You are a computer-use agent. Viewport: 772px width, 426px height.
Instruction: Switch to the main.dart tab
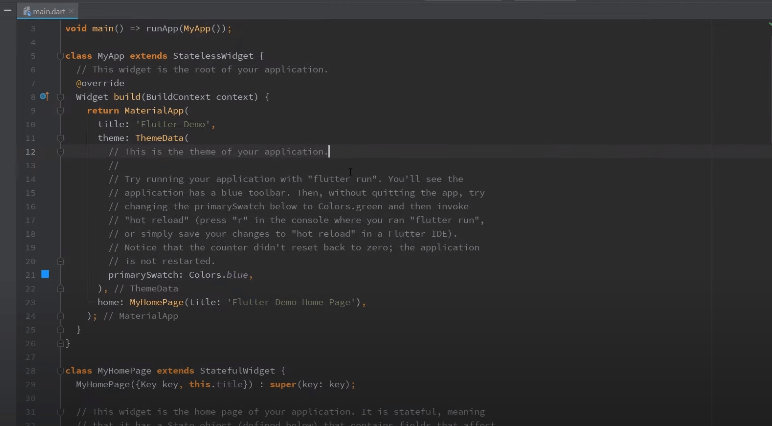click(48, 11)
